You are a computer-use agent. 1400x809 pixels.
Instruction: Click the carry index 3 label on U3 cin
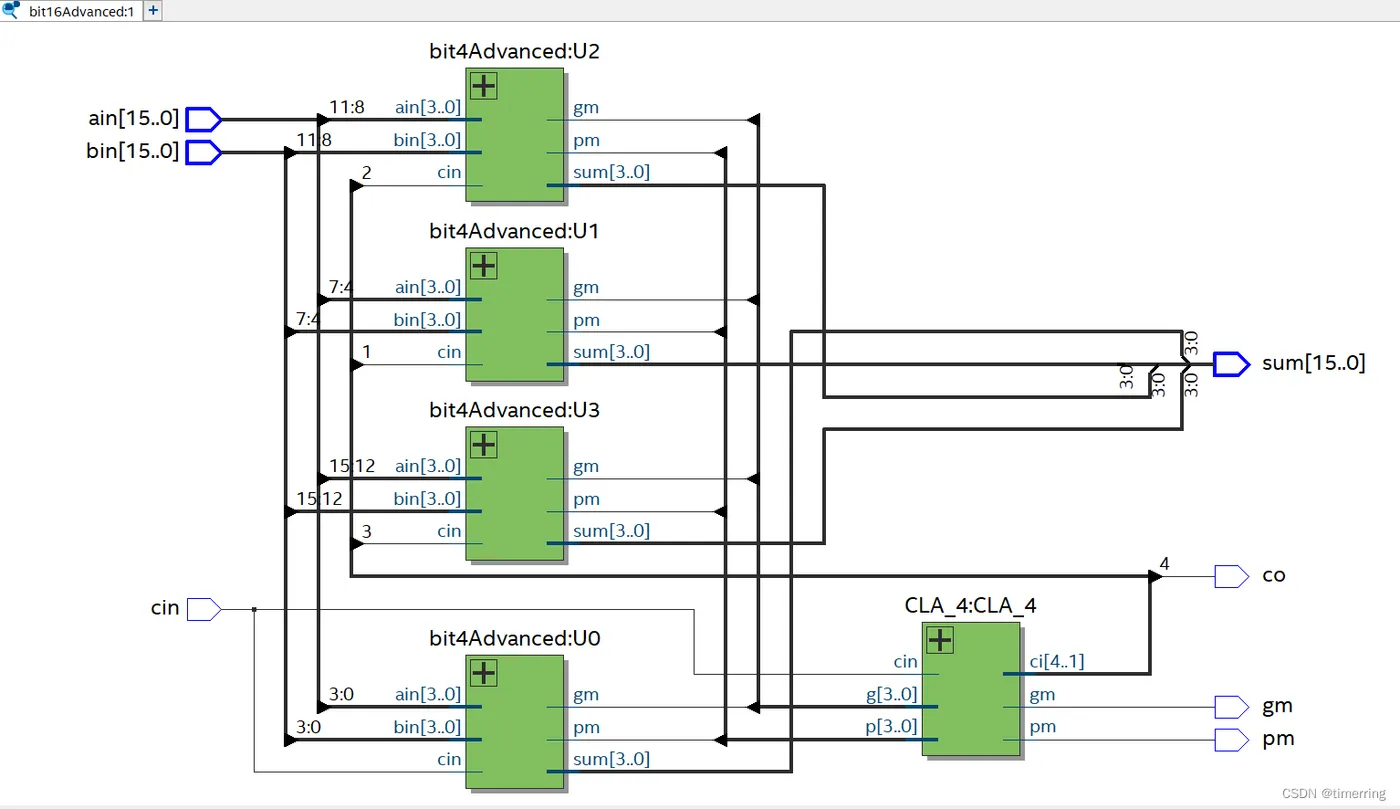point(366,532)
